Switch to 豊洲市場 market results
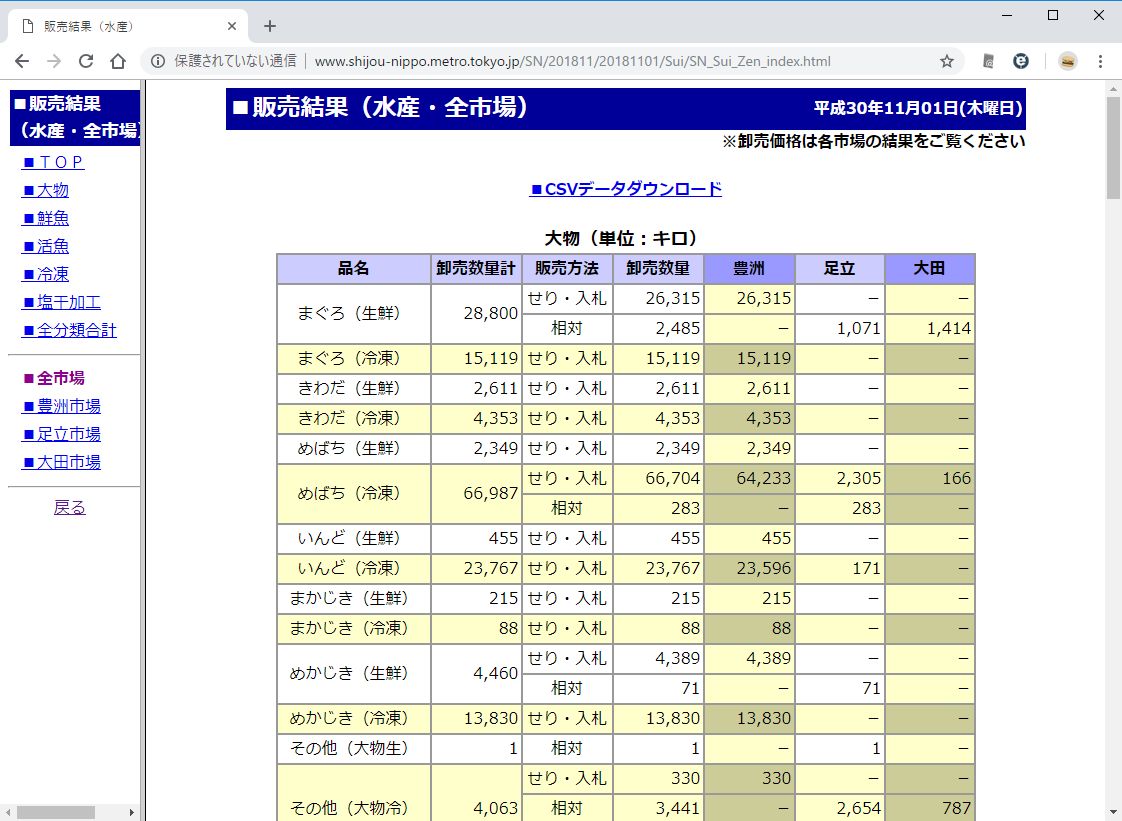 61,406
